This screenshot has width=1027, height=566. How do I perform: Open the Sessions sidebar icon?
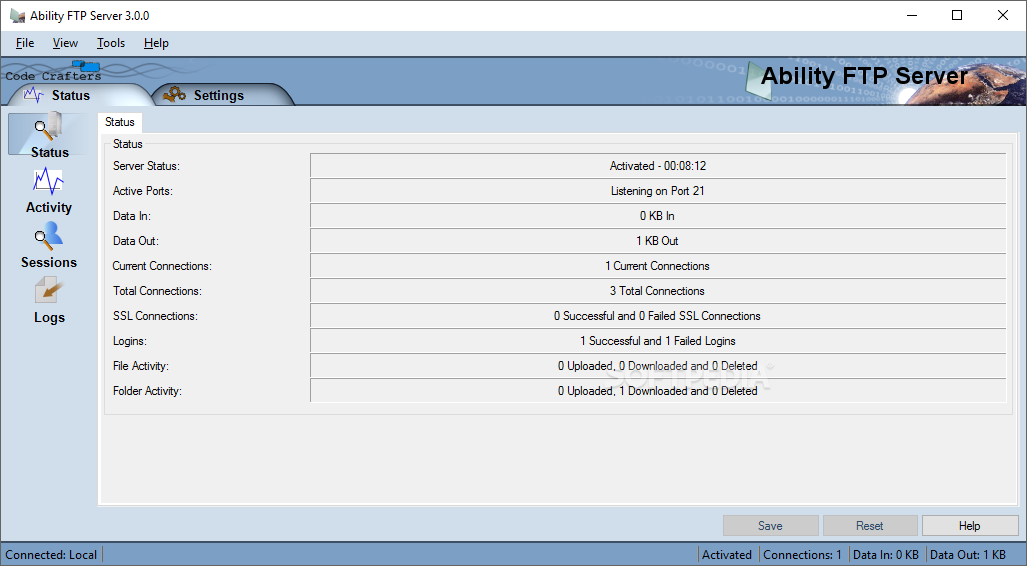(x=48, y=236)
